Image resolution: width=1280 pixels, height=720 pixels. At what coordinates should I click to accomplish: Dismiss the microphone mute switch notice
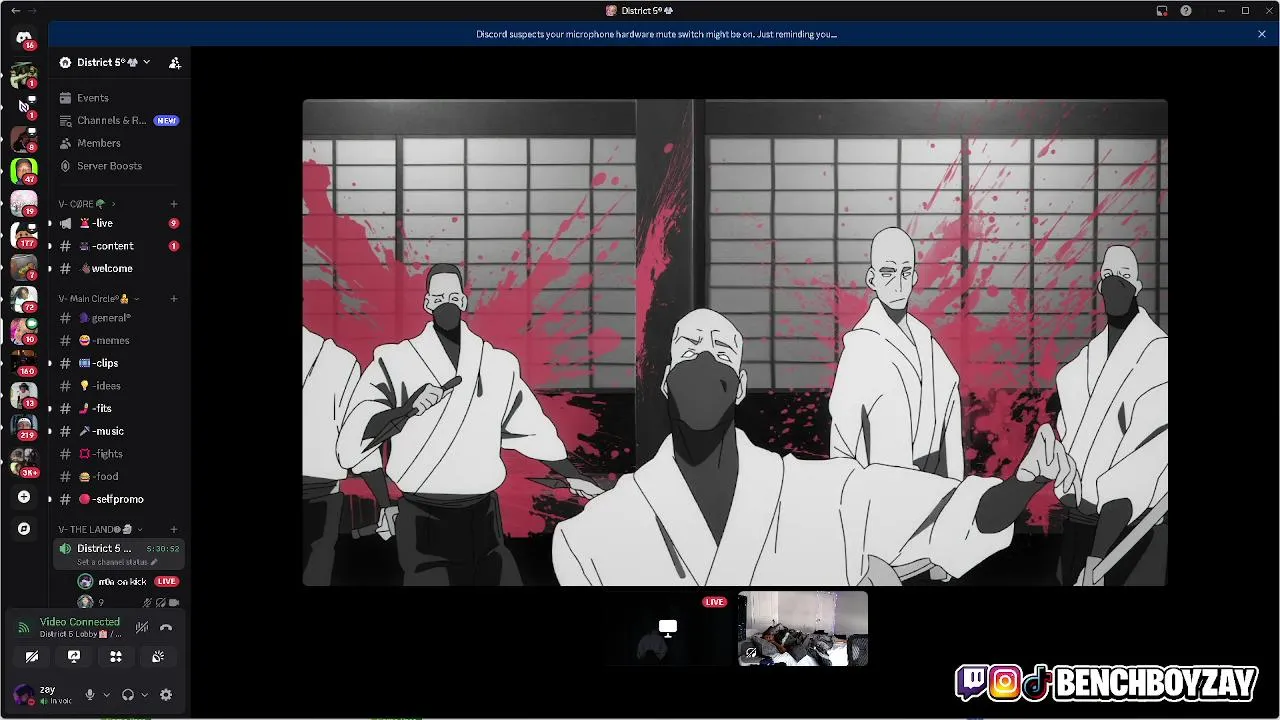tap(1262, 34)
